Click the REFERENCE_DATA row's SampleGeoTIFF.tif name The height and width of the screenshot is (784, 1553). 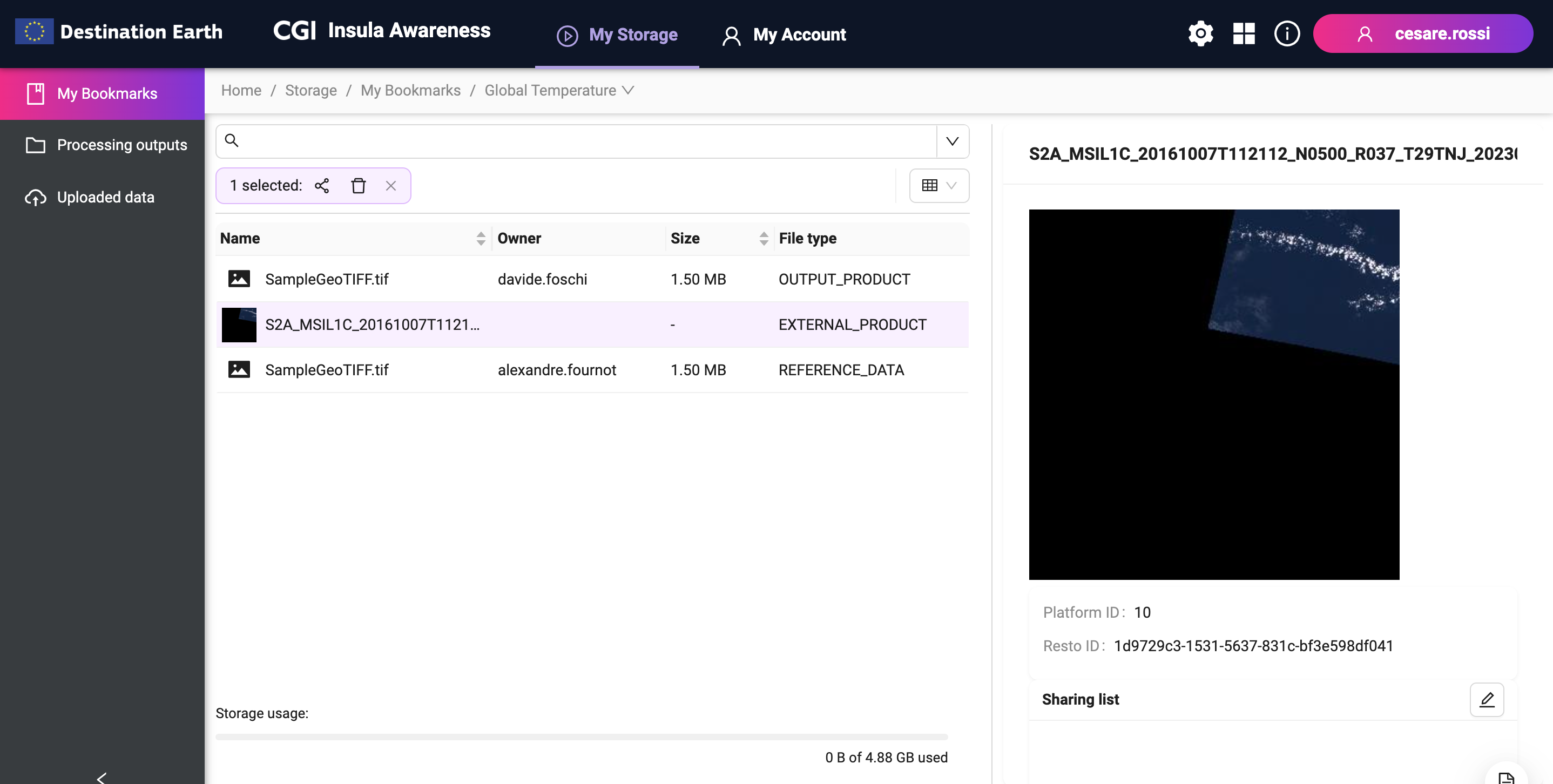coord(327,369)
